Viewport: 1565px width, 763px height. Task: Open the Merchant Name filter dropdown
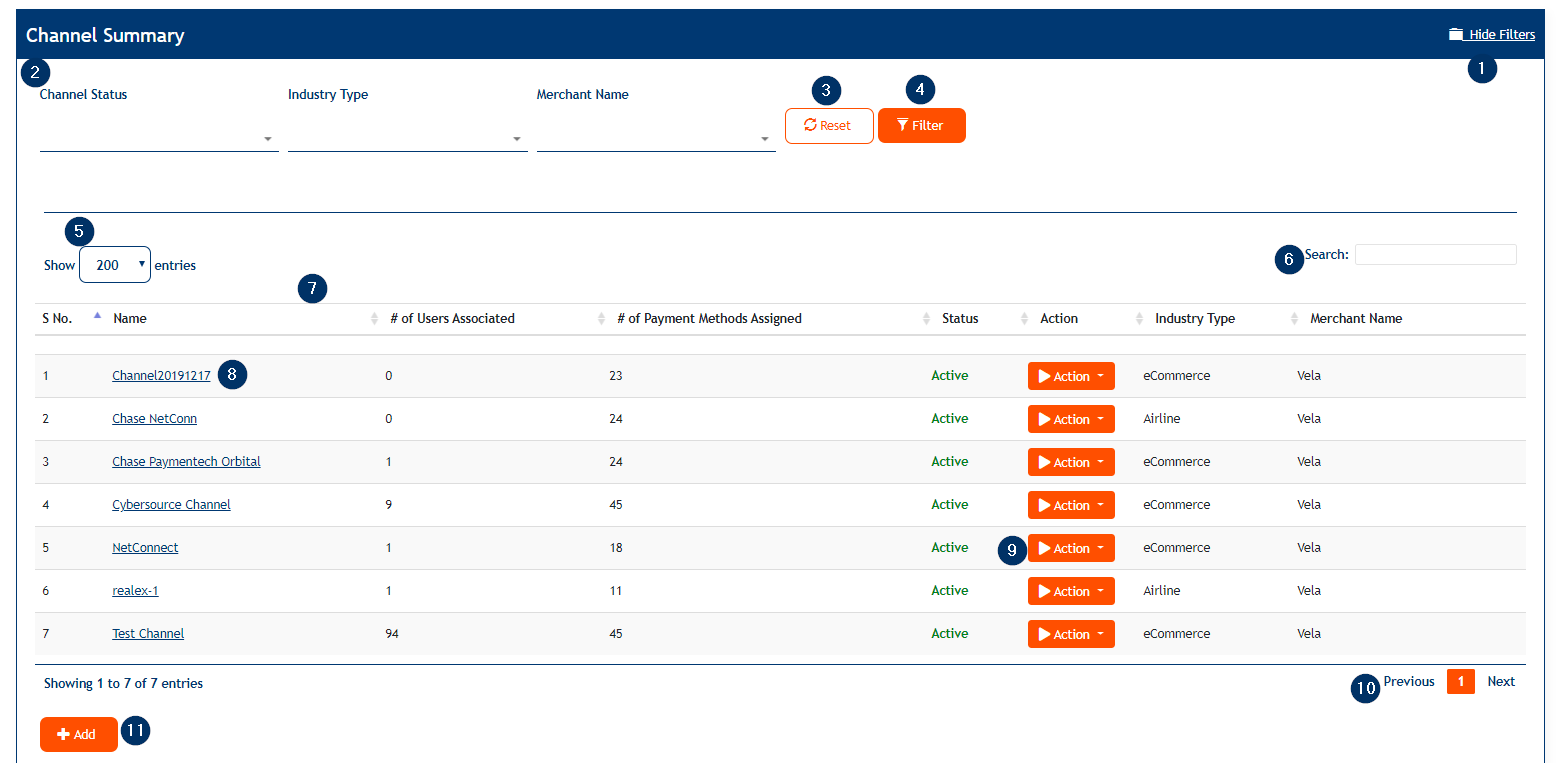tap(656, 139)
